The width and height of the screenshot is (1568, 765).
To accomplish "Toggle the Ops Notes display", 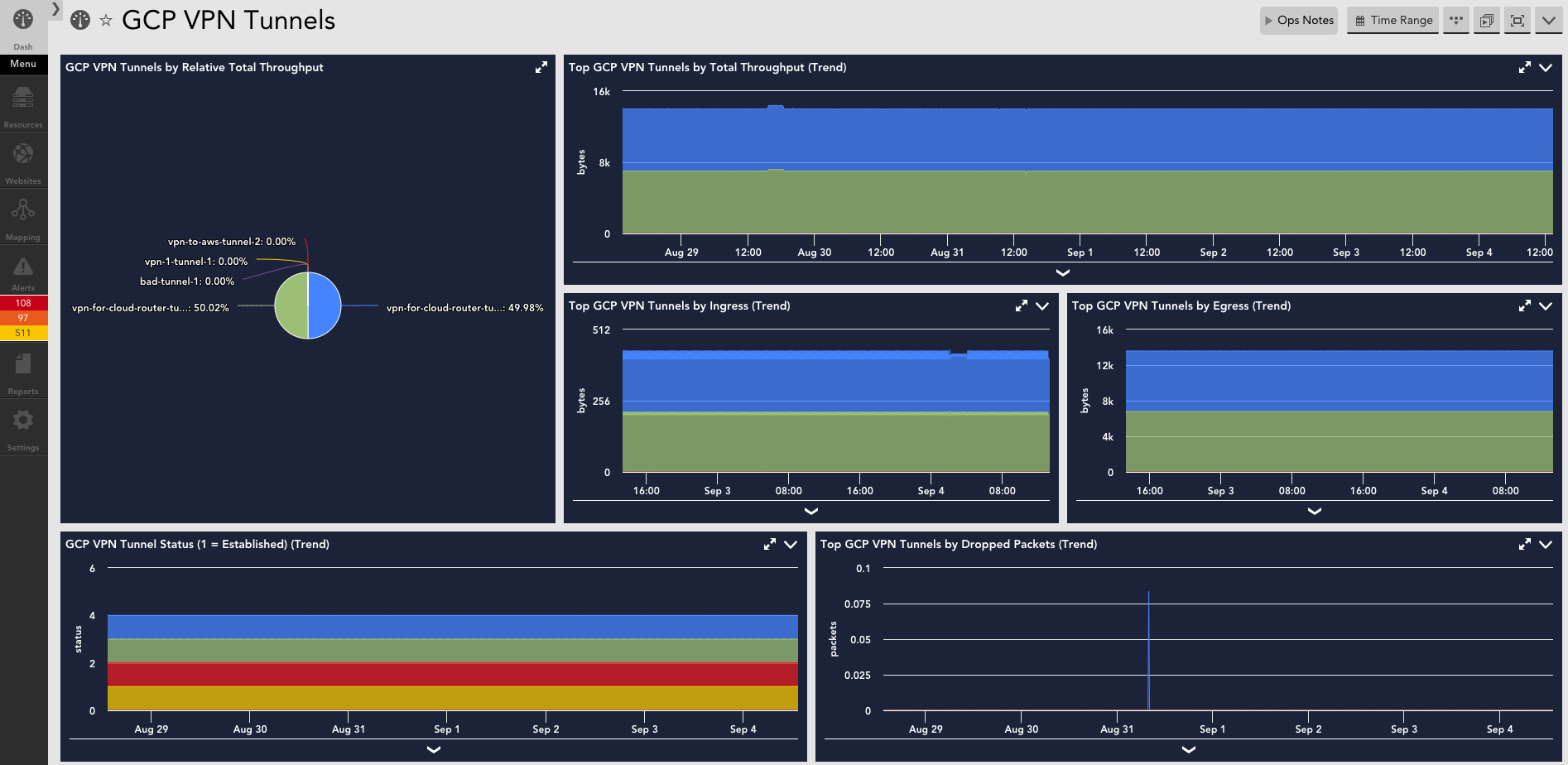I will point(1299,21).
